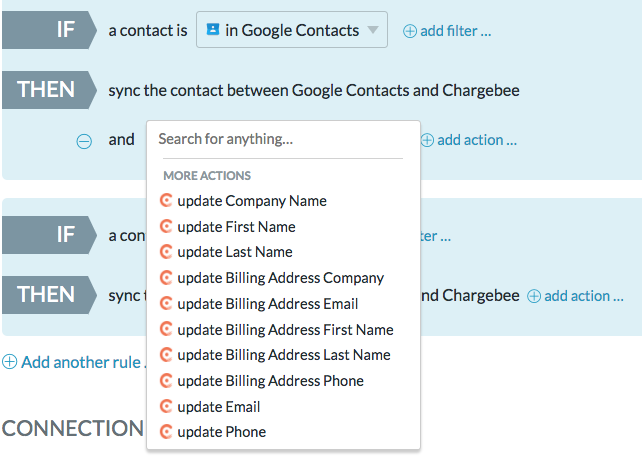642x457 pixels.
Task: Focus the 'Search for anything...' field
Action: tap(283, 139)
